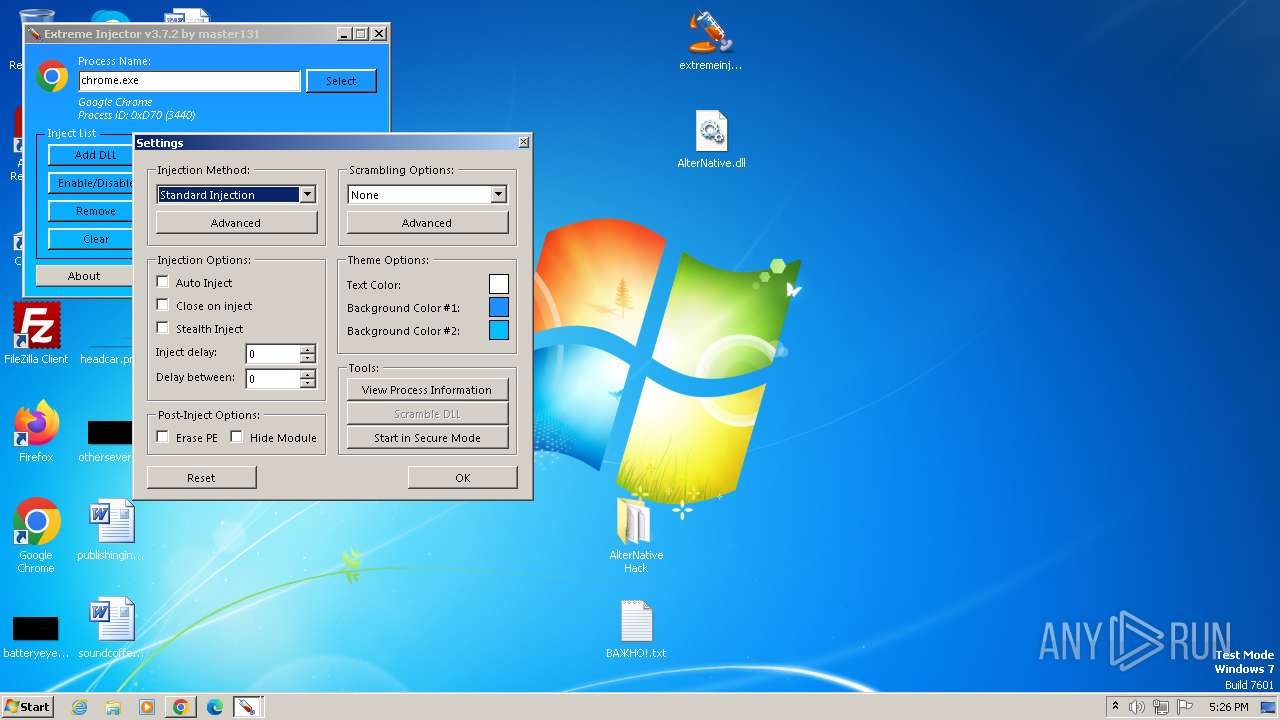Open Microsoft Edge in the taskbar
The image size is (1280, 720).
click(x=214, y=707)
